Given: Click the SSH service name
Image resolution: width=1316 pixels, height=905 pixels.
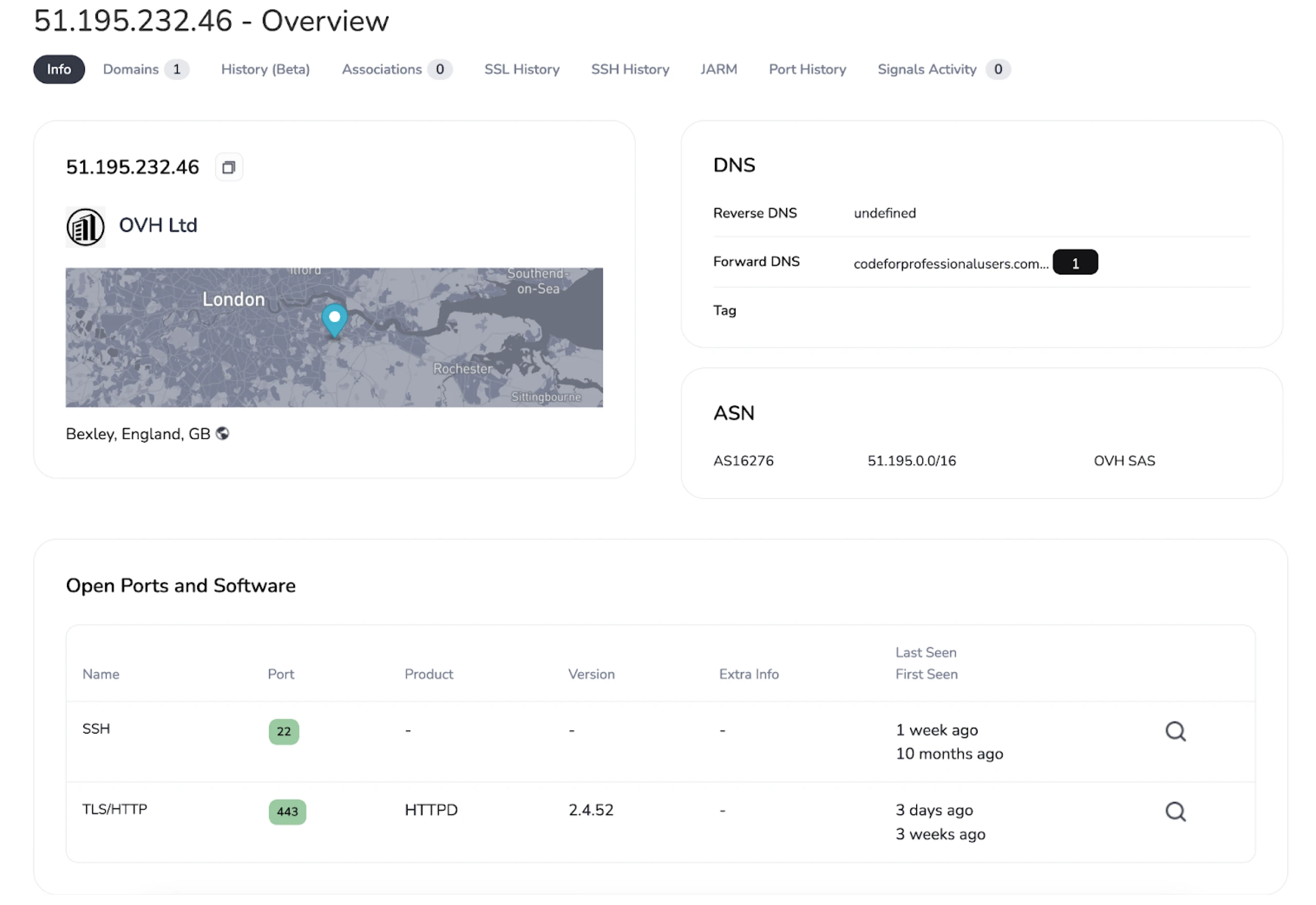Looking at the screenshot, I should pos(96,729).
